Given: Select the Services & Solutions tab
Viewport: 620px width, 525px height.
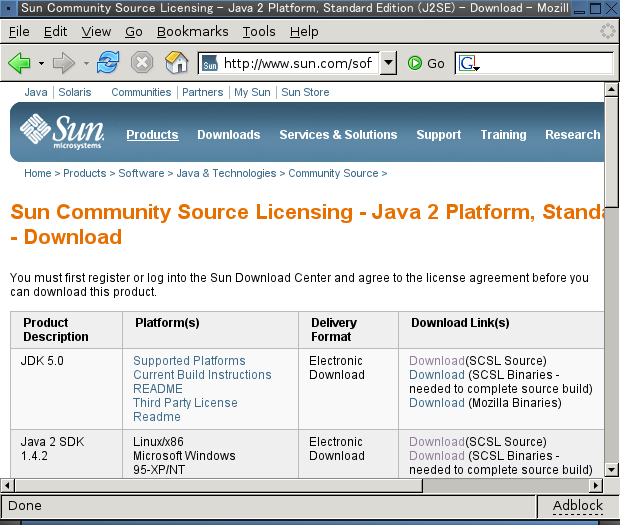Looking at the screenshot, I should 338,135.
